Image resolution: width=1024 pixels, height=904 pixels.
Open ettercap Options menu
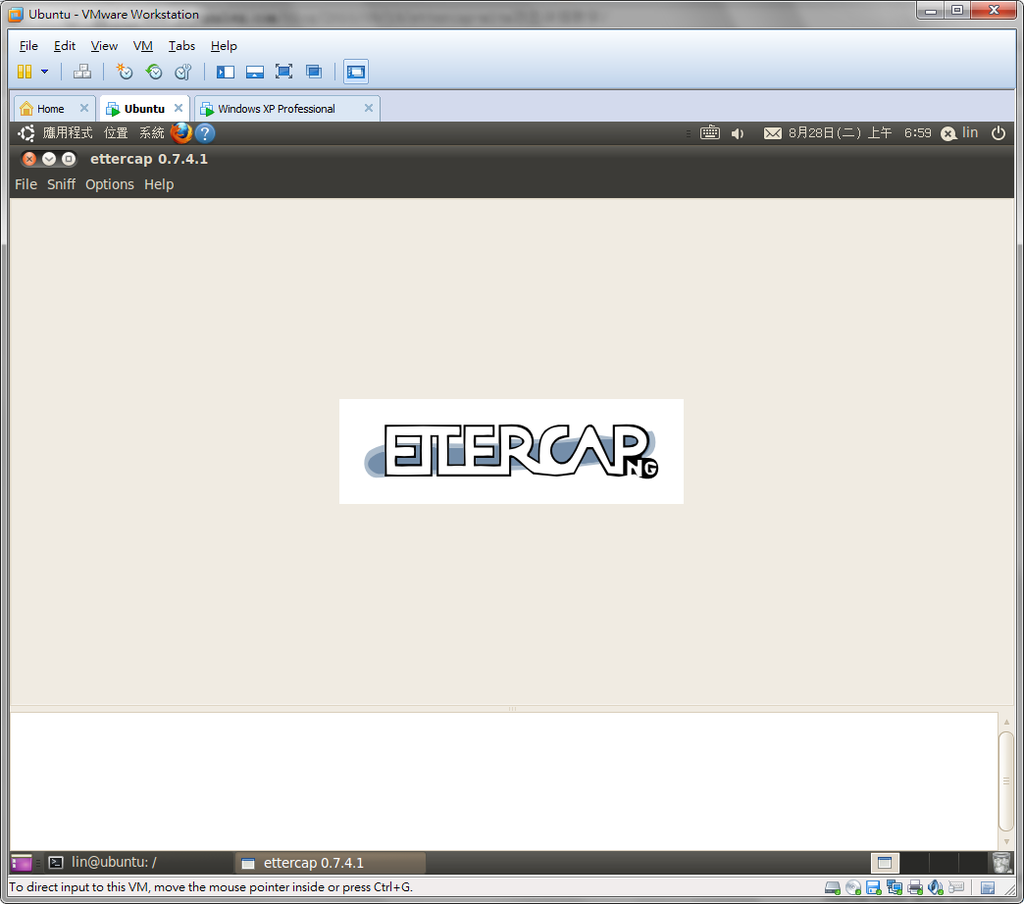(x=110, y=184)
